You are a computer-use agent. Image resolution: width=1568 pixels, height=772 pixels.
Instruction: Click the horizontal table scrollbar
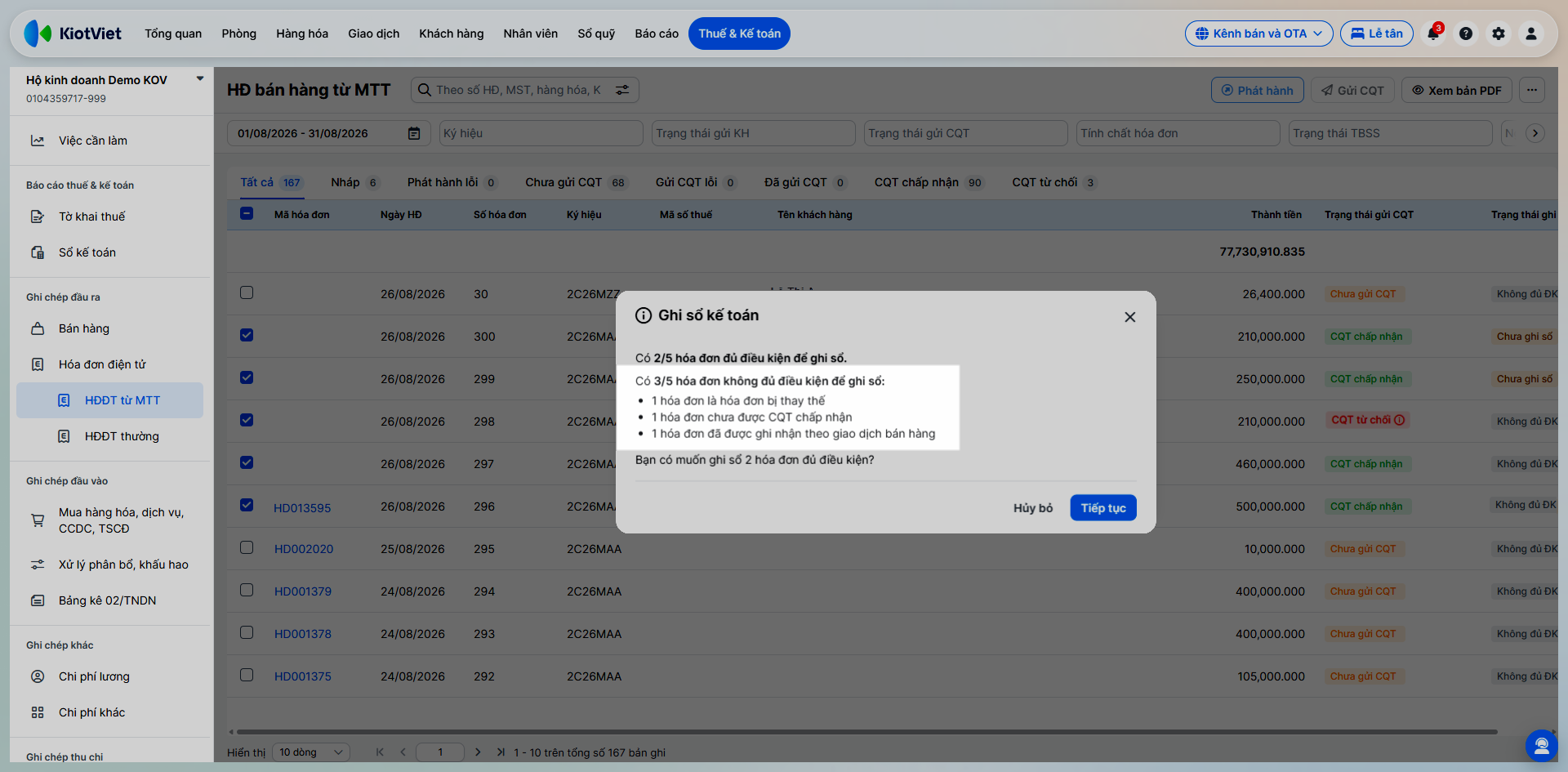(866, 732)
